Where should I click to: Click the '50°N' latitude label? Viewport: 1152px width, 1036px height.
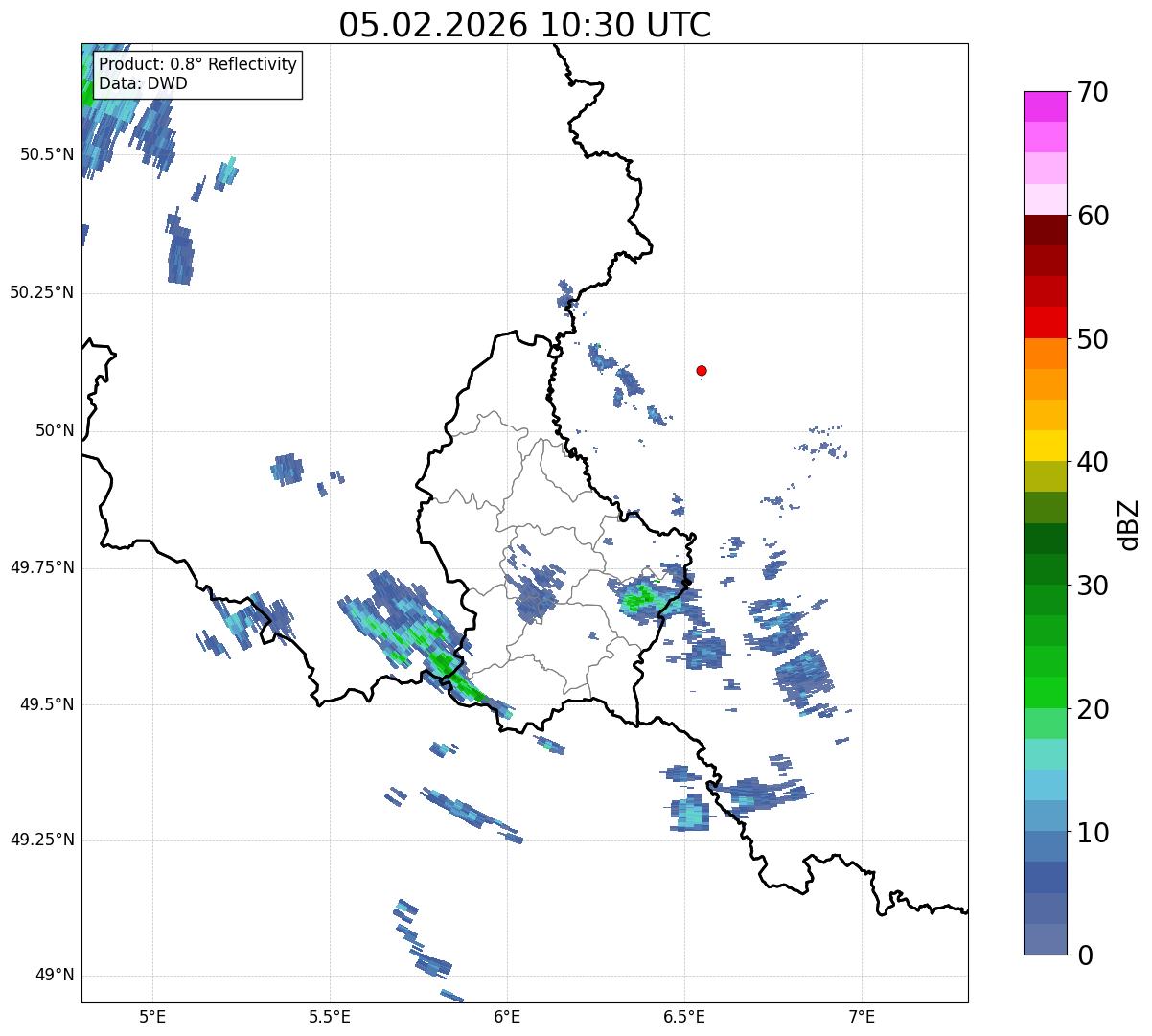(x=53, y=431)
